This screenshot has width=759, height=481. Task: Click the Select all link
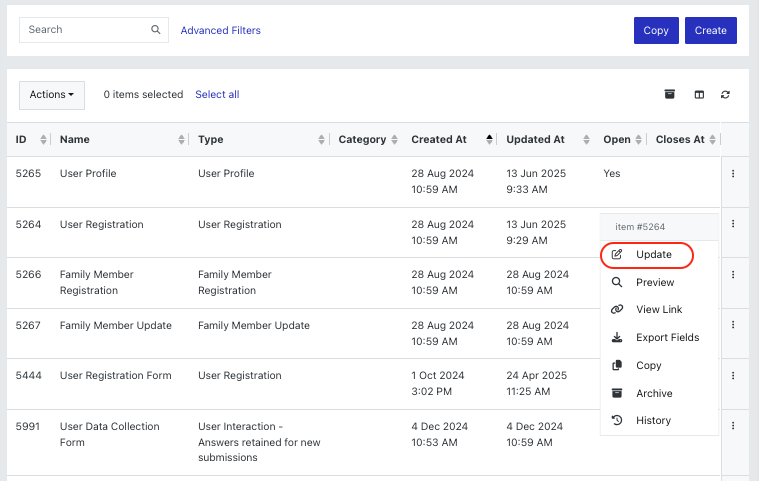tap(217, 94)
